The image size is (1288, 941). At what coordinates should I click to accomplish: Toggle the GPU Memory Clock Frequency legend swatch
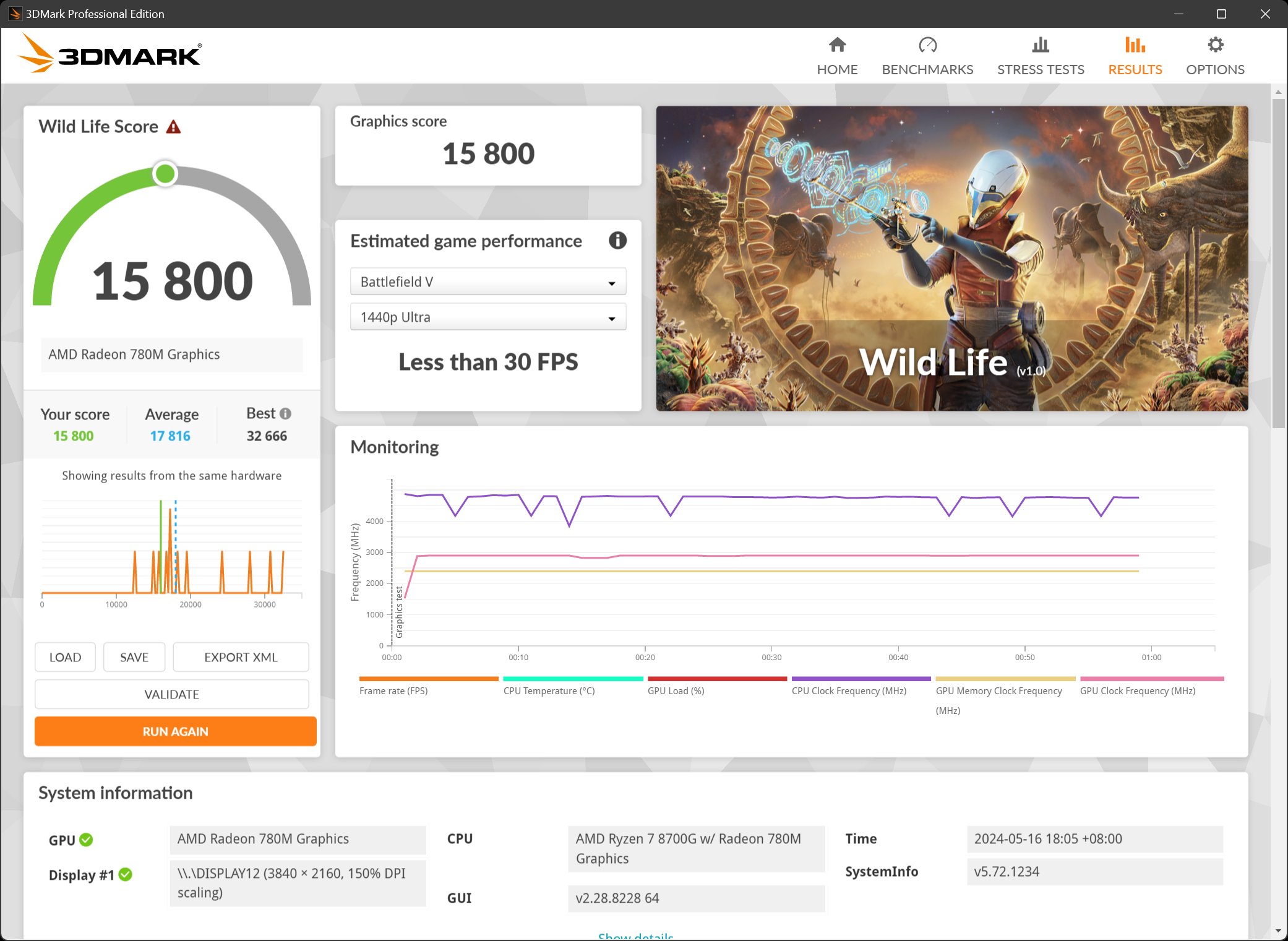coord(1005,679)
